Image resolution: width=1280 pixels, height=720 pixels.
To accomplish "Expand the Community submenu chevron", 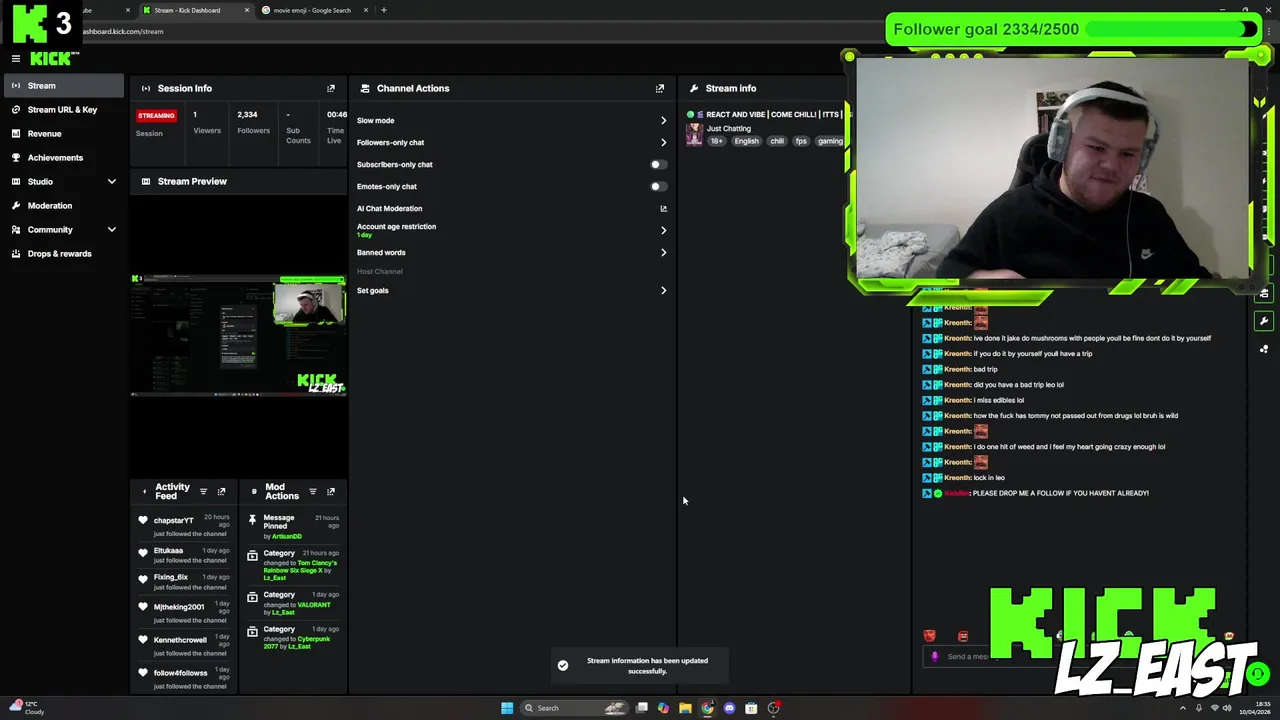I will [111, 230].
